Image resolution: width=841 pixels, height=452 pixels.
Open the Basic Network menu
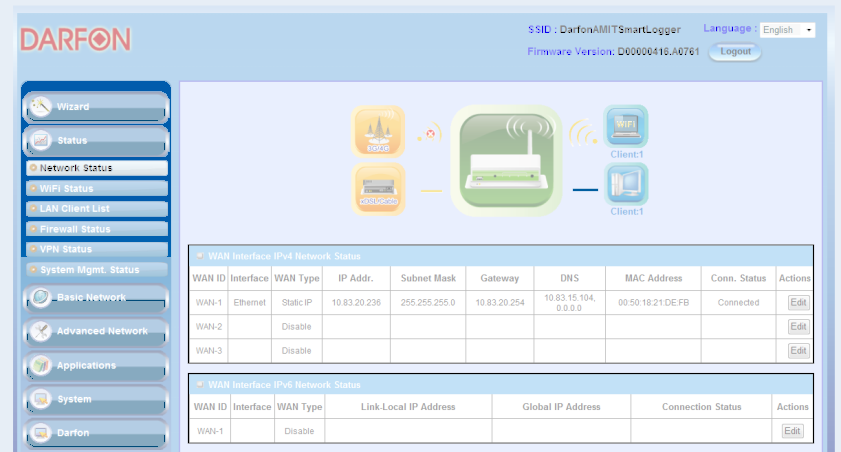(x=96, y=298)
